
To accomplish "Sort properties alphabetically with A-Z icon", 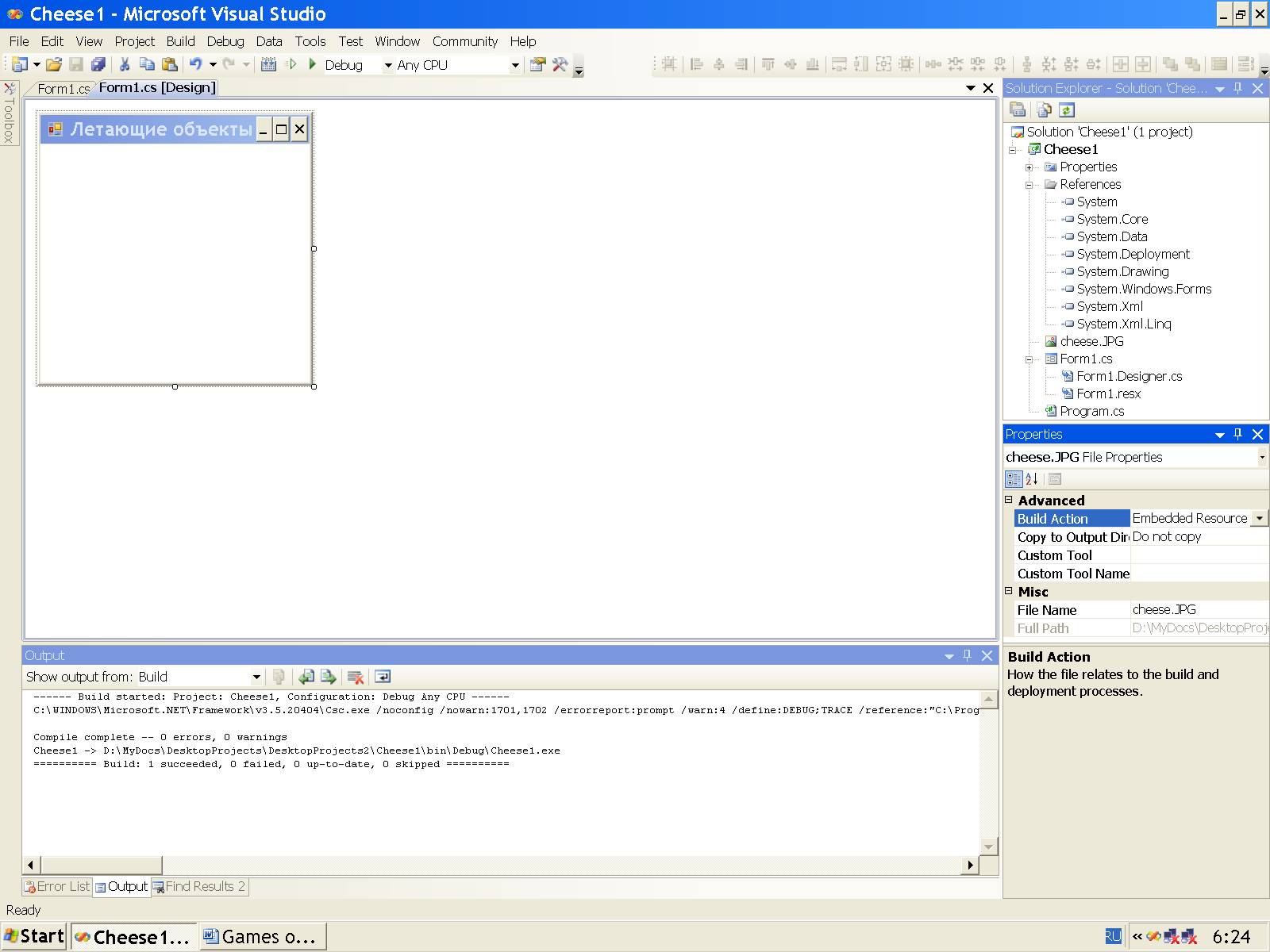I will (x=1032, y=479).
